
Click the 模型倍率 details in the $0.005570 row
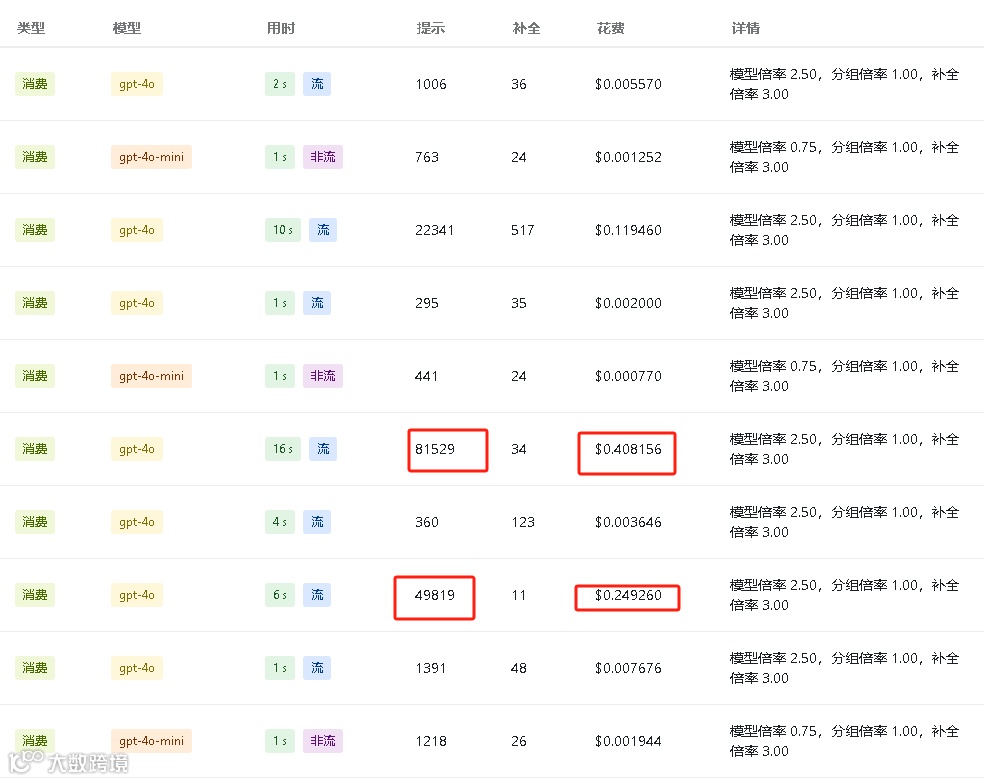[x=844, y=84]
